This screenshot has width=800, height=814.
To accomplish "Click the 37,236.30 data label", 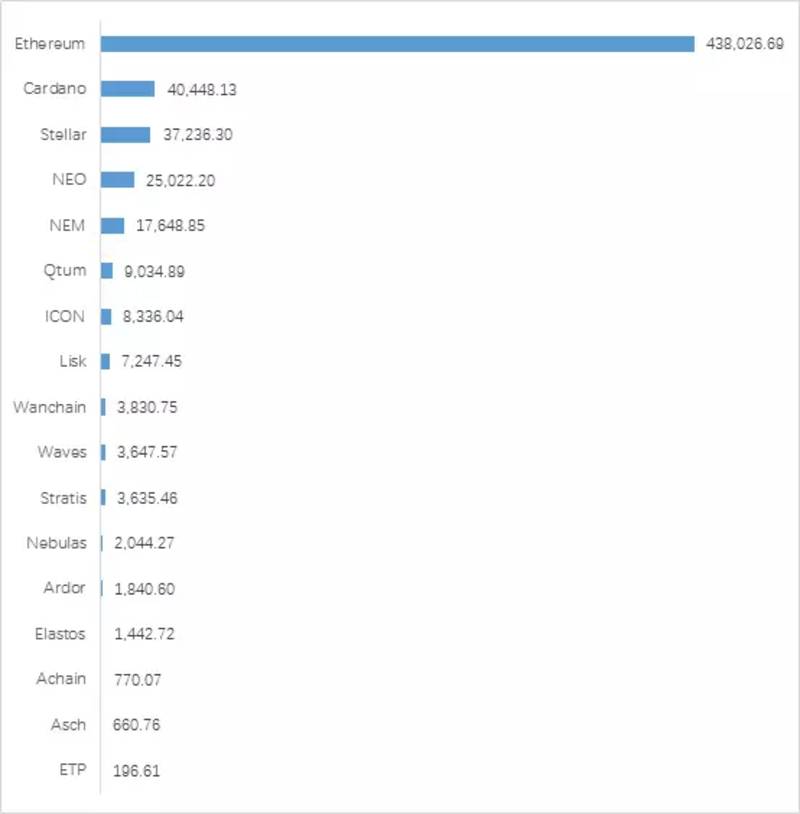I will 198,134.
